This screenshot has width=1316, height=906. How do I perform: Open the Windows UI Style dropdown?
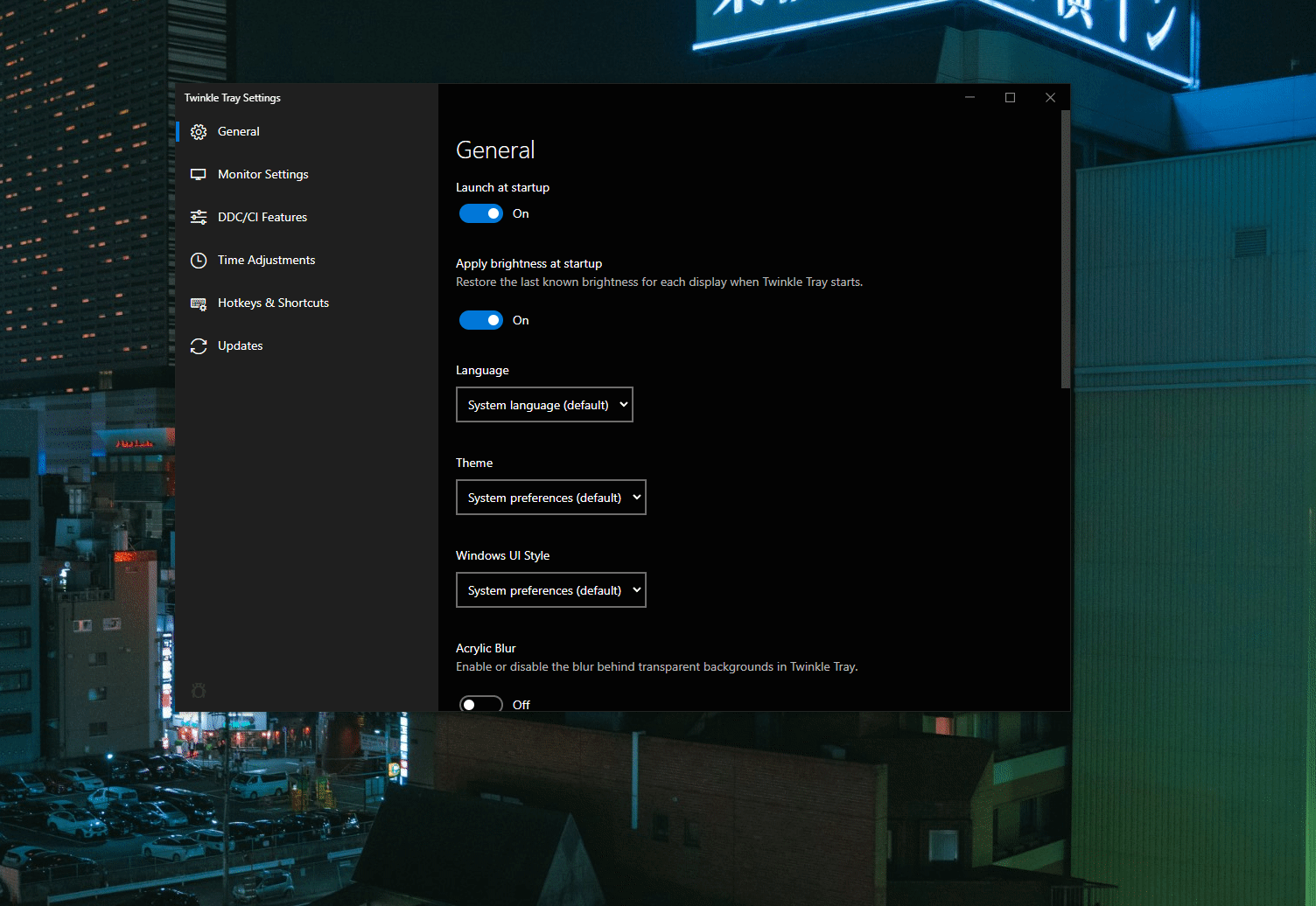coord(551,590)
